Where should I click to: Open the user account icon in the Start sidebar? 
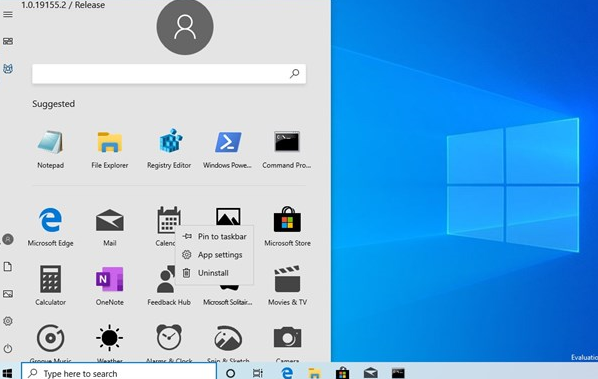click(8, 239)
